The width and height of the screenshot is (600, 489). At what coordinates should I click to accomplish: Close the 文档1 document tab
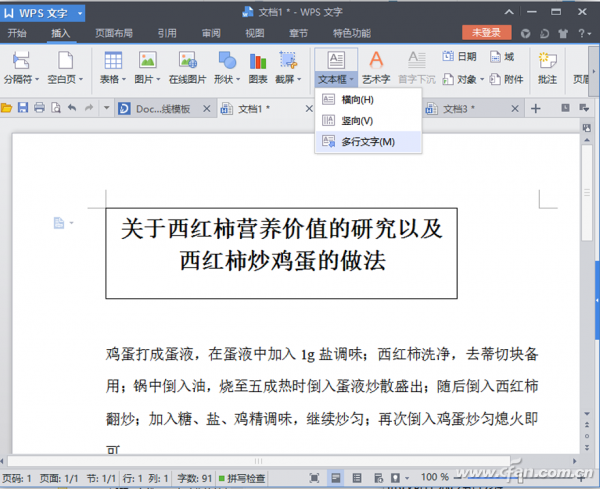coord(309,109)
